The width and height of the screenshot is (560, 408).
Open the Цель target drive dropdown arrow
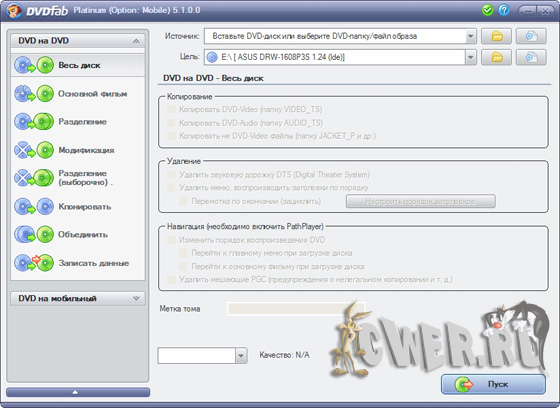coord(471,57)
